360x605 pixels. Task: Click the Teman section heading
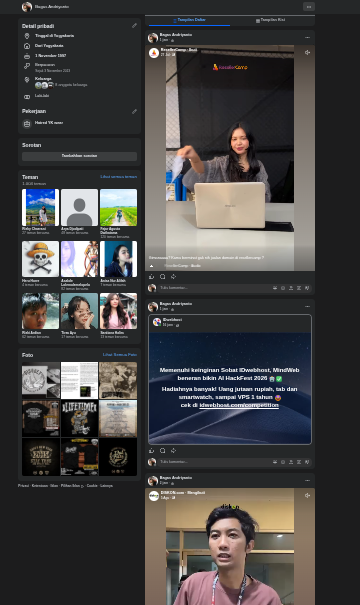point(30,177)
